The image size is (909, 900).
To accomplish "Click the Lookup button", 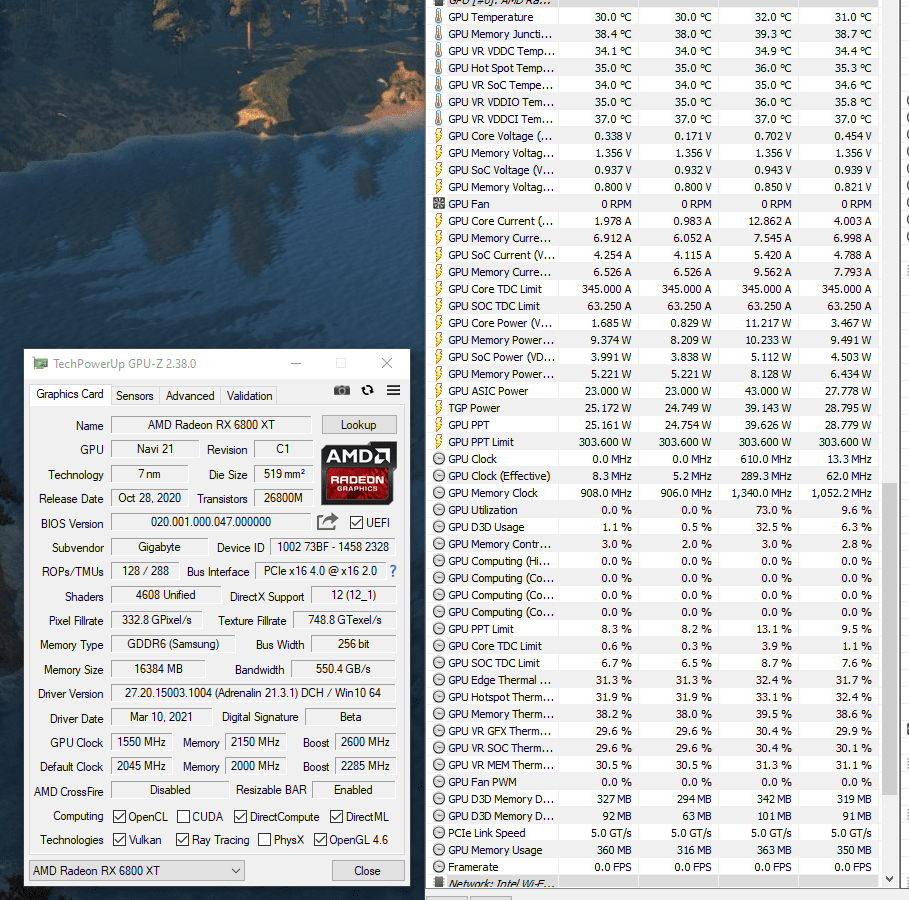I will 359,424.
